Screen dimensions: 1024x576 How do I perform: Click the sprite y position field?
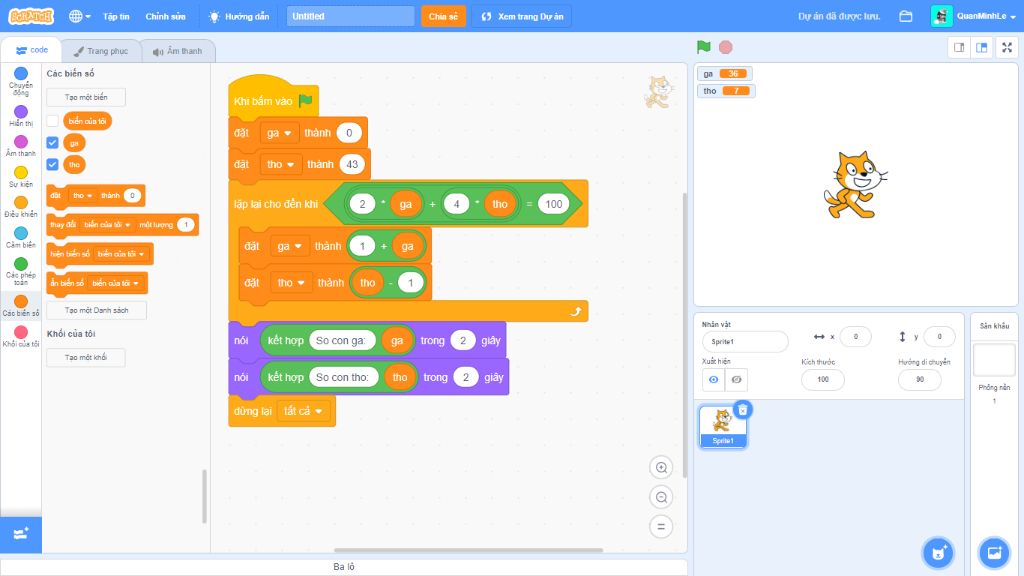tap(940, 336)
